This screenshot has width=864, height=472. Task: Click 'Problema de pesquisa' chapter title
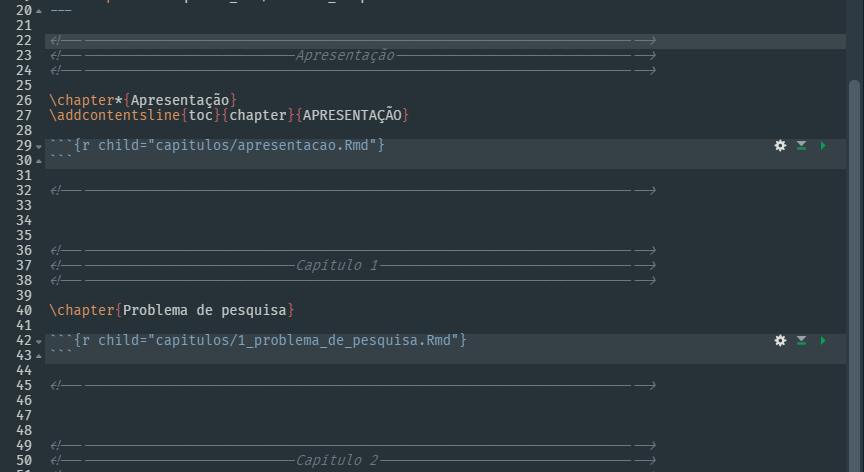[x=204, y=310]
